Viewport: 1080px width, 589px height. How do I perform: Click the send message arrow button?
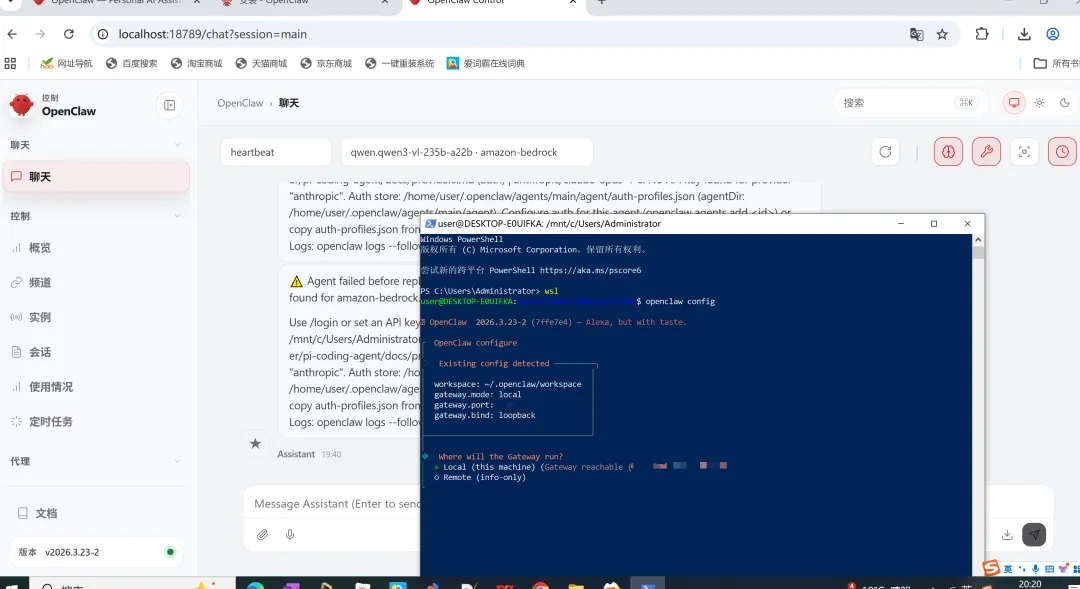1034,535
